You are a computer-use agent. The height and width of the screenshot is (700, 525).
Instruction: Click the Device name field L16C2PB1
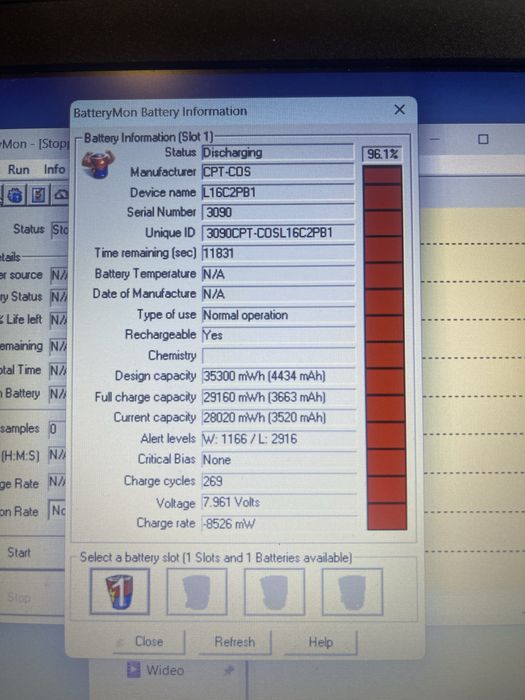278,192
